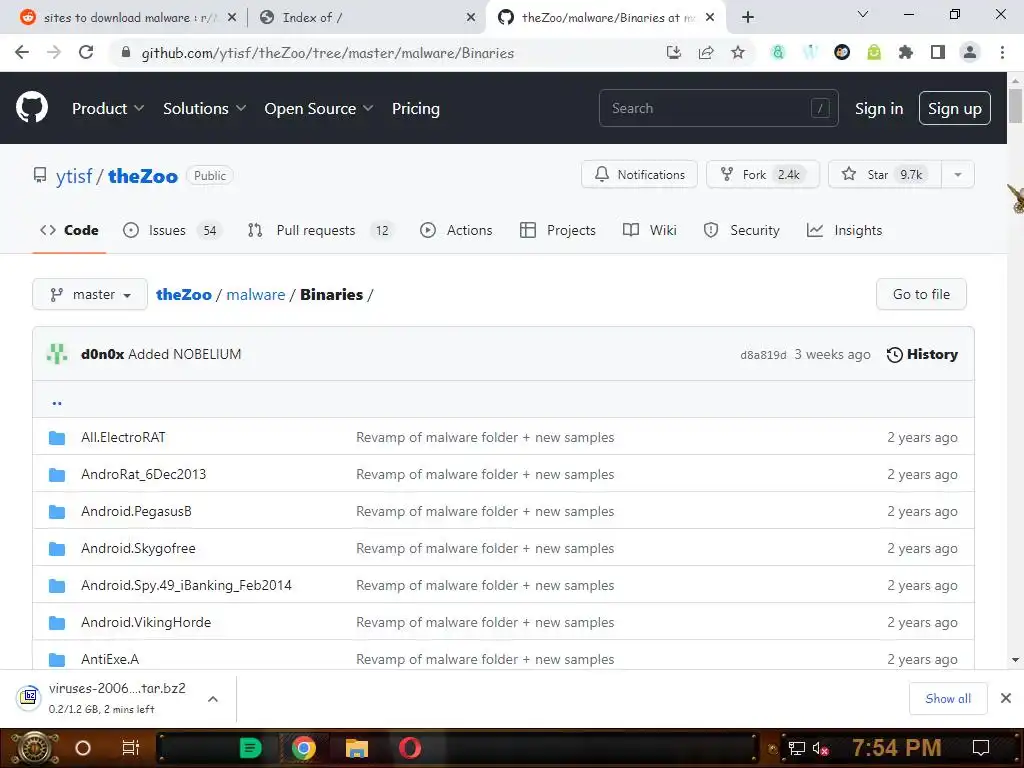This screenshot has height=768, width=1024.
Task: Open the Wiki tab
Action: [650, 230]
